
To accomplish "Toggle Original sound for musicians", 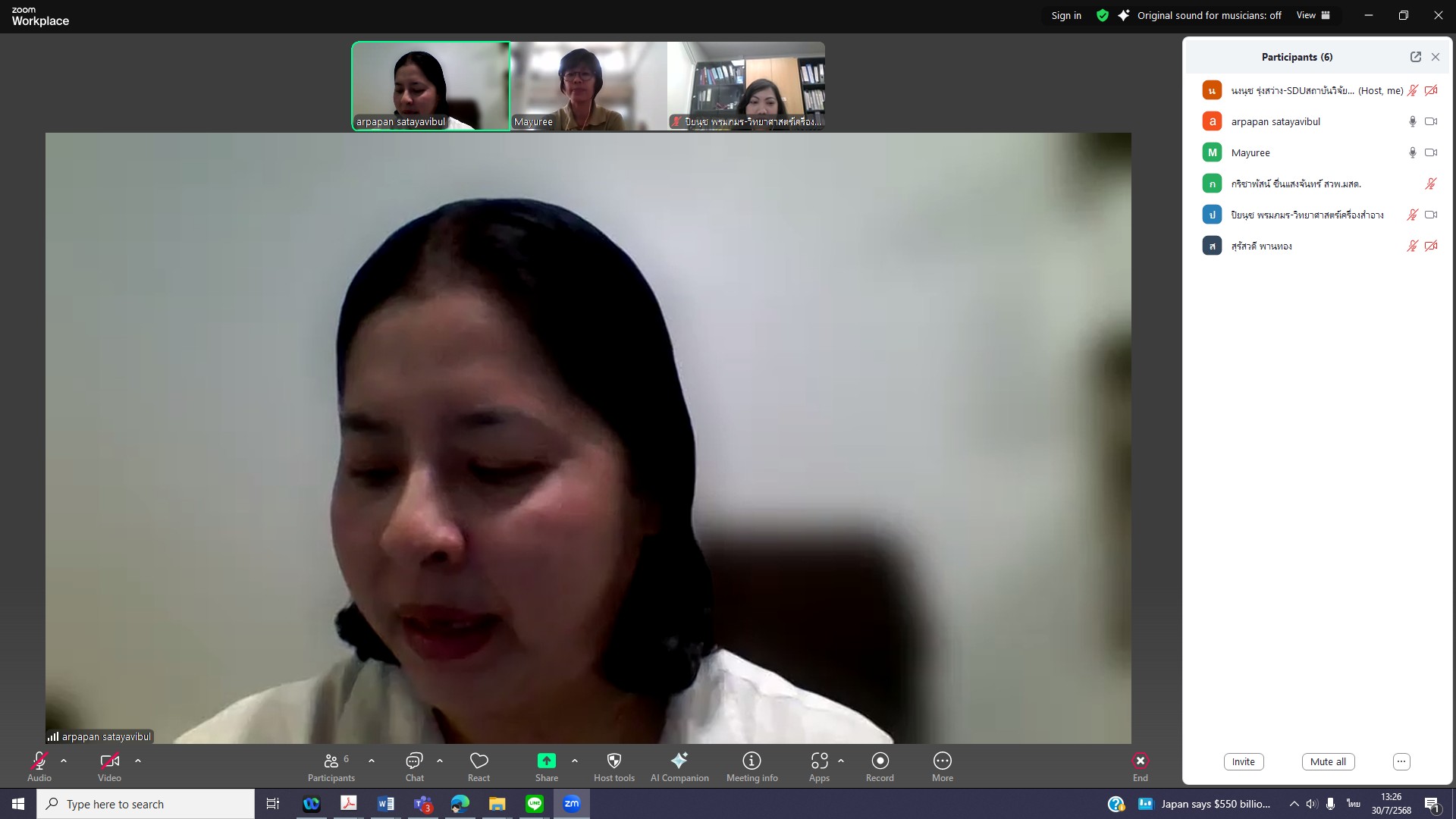I will 1209,15.
